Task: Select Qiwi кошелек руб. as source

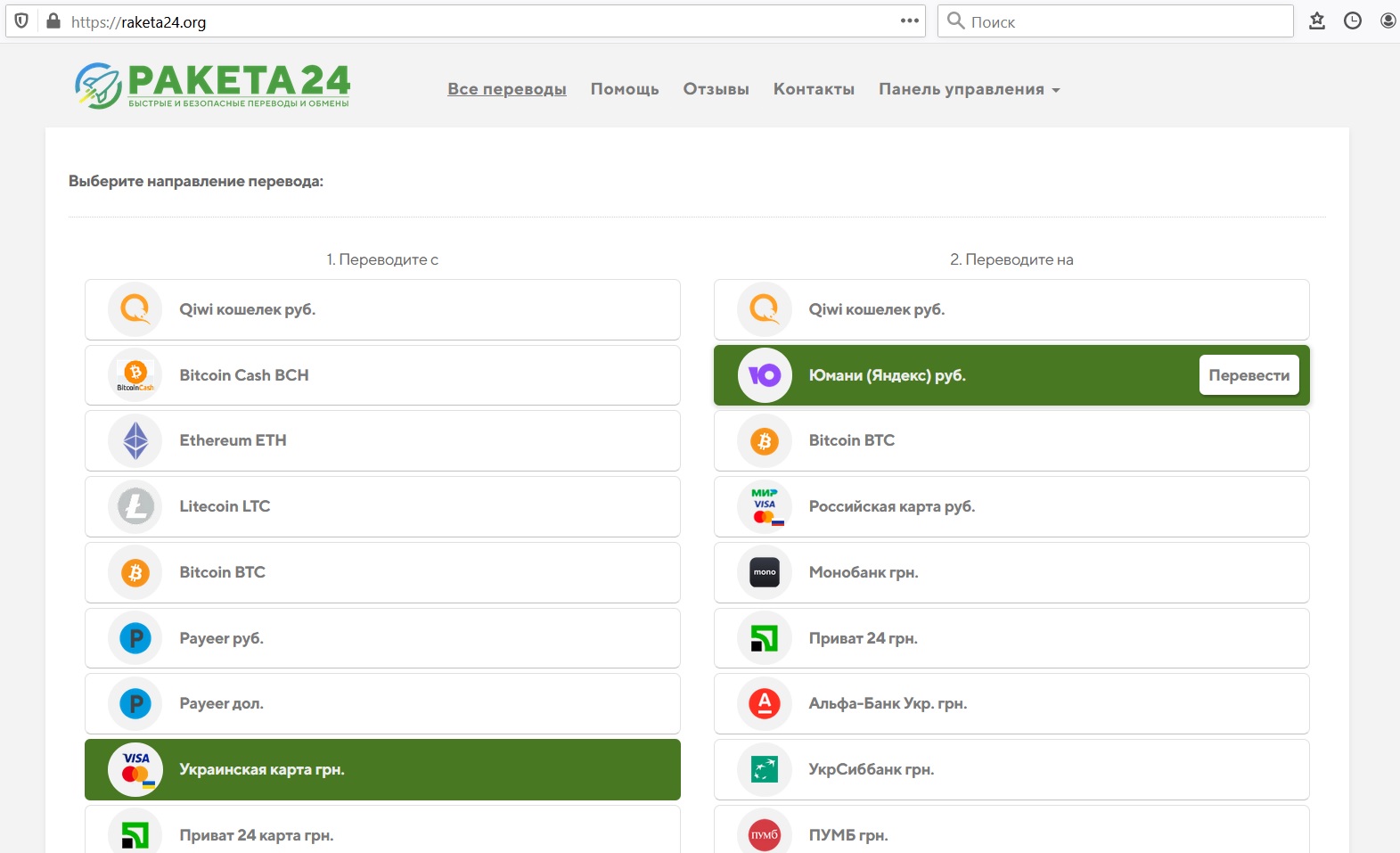Action: tap(382, 309)
